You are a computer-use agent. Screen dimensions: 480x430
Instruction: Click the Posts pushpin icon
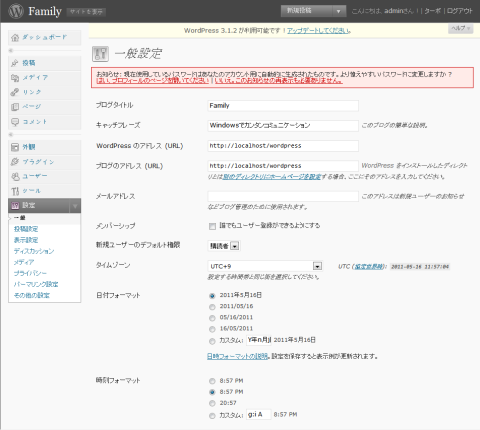coord(15,63)
